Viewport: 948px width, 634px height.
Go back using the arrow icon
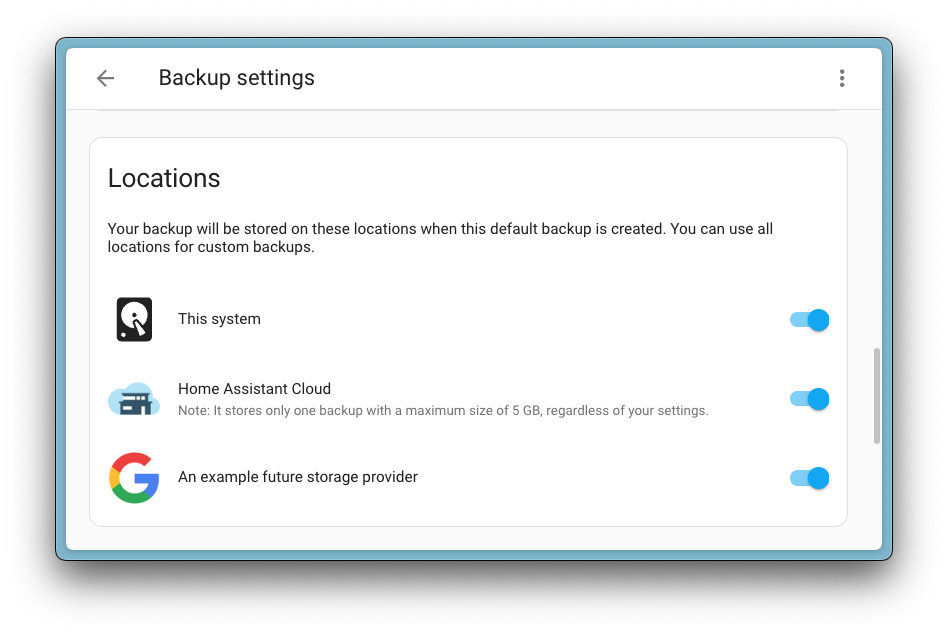(x=105, y=78)
